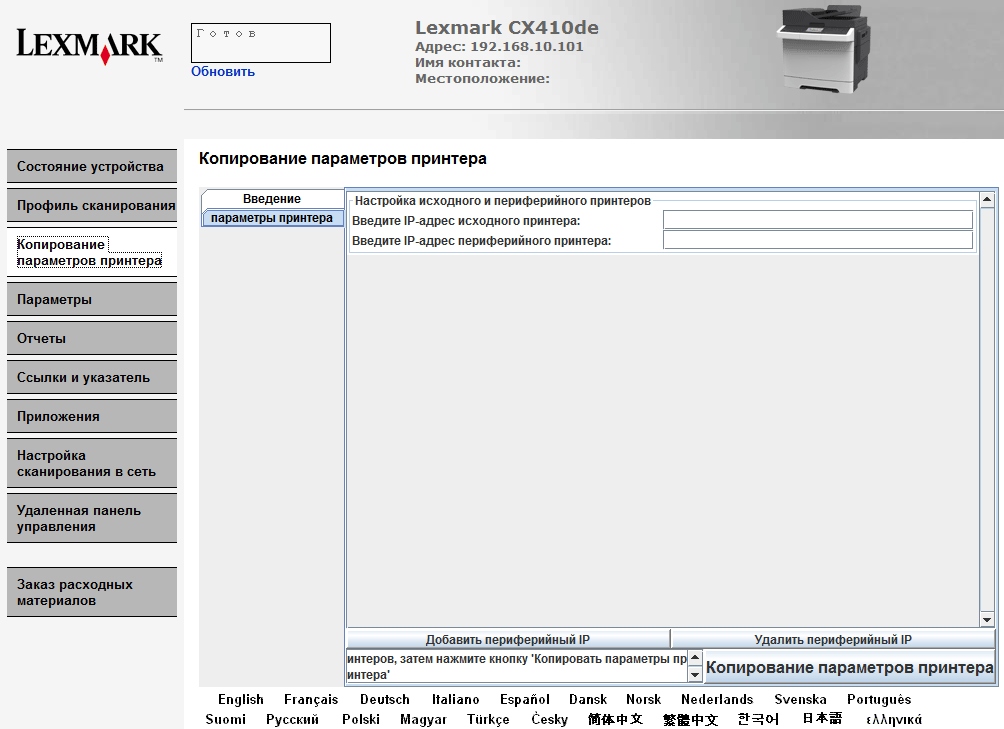1004x729 pixels.
Task: Click down arrow of instruction text box
Action: coord(695,675)
